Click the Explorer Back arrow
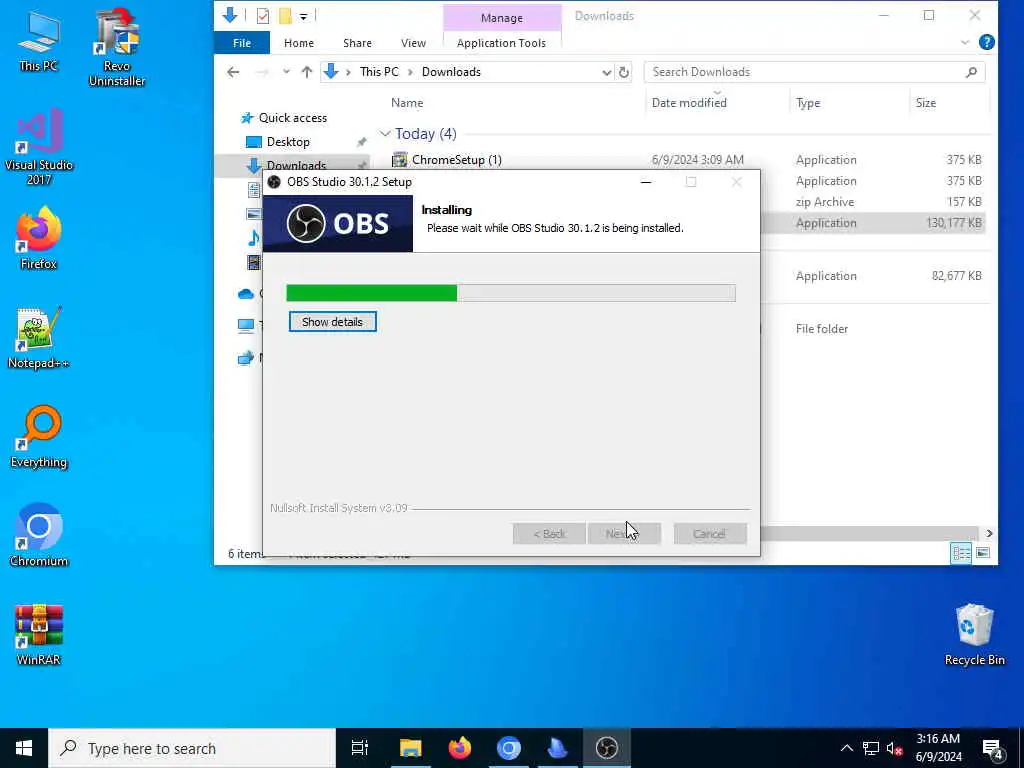Viewport: 1024px width, 768px height. (233, 72)
